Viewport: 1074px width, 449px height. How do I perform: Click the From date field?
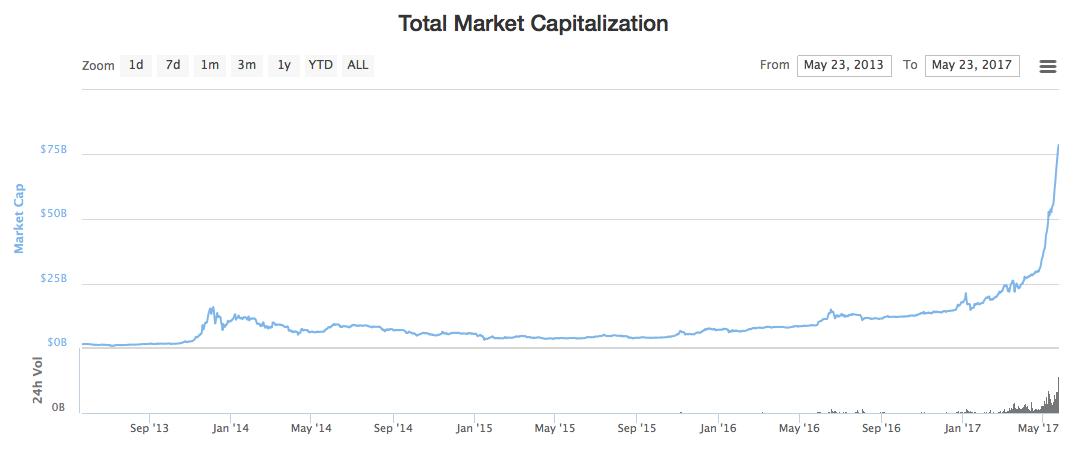844,65
